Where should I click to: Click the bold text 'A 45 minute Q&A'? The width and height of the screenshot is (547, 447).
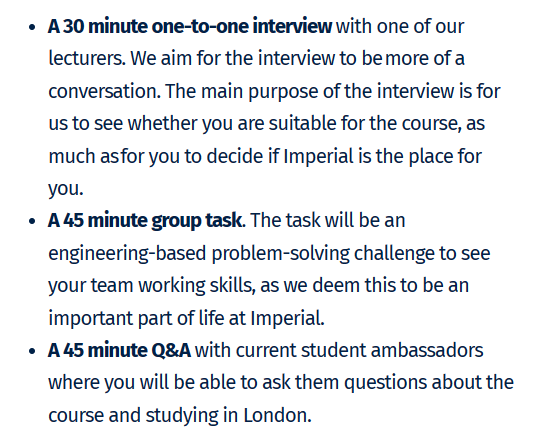click(x=119, y=350)
